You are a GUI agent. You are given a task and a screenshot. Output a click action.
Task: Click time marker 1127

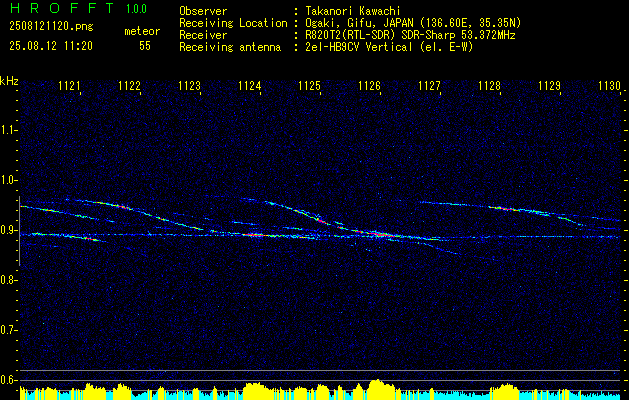pyautogui.click(x=429, y=86)
